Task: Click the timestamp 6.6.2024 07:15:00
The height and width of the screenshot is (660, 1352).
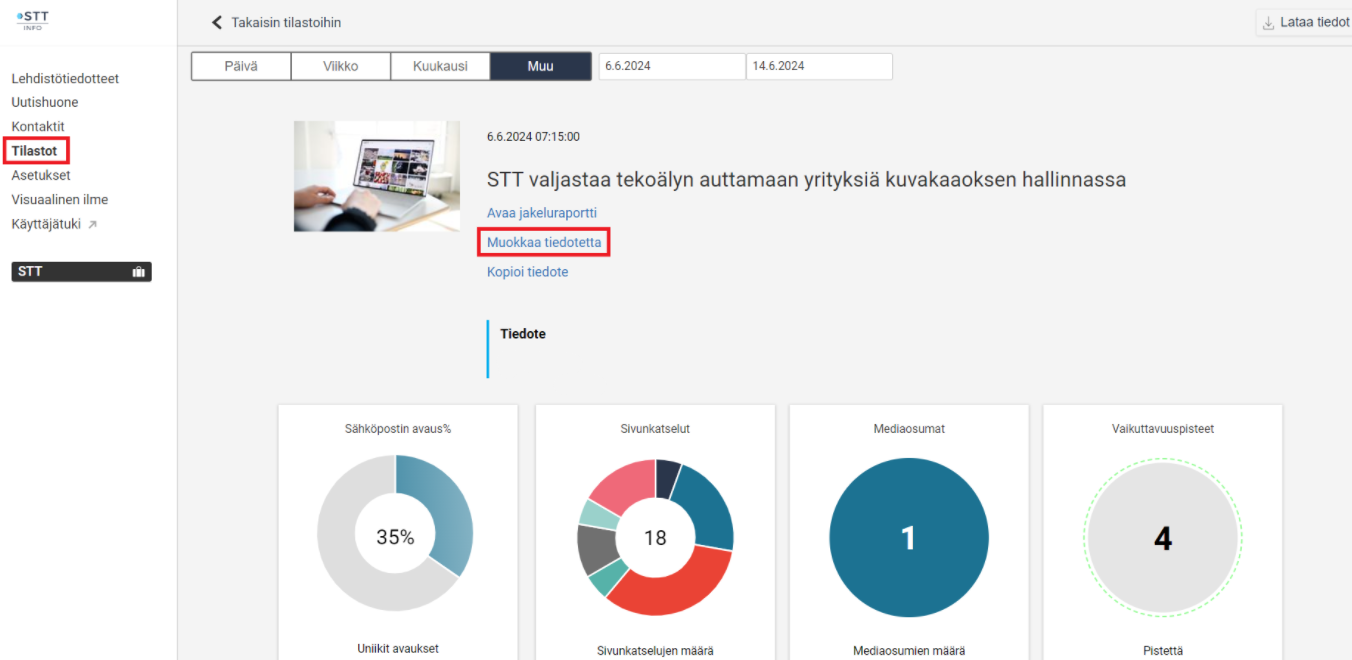Action: click(x=533, y=137)
